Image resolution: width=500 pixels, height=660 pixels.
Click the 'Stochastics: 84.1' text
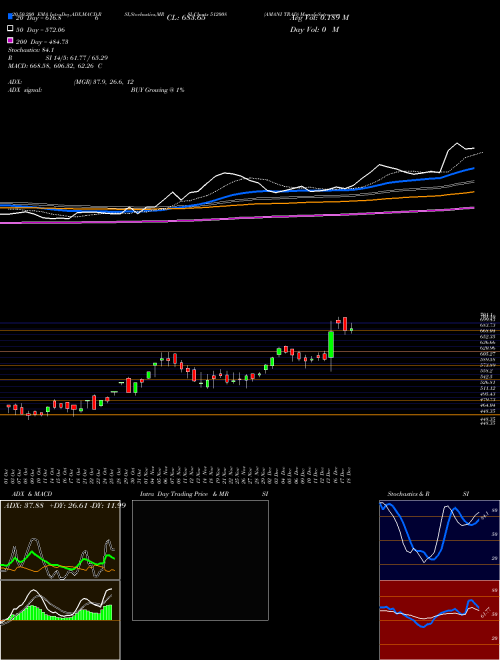point(31,50)
